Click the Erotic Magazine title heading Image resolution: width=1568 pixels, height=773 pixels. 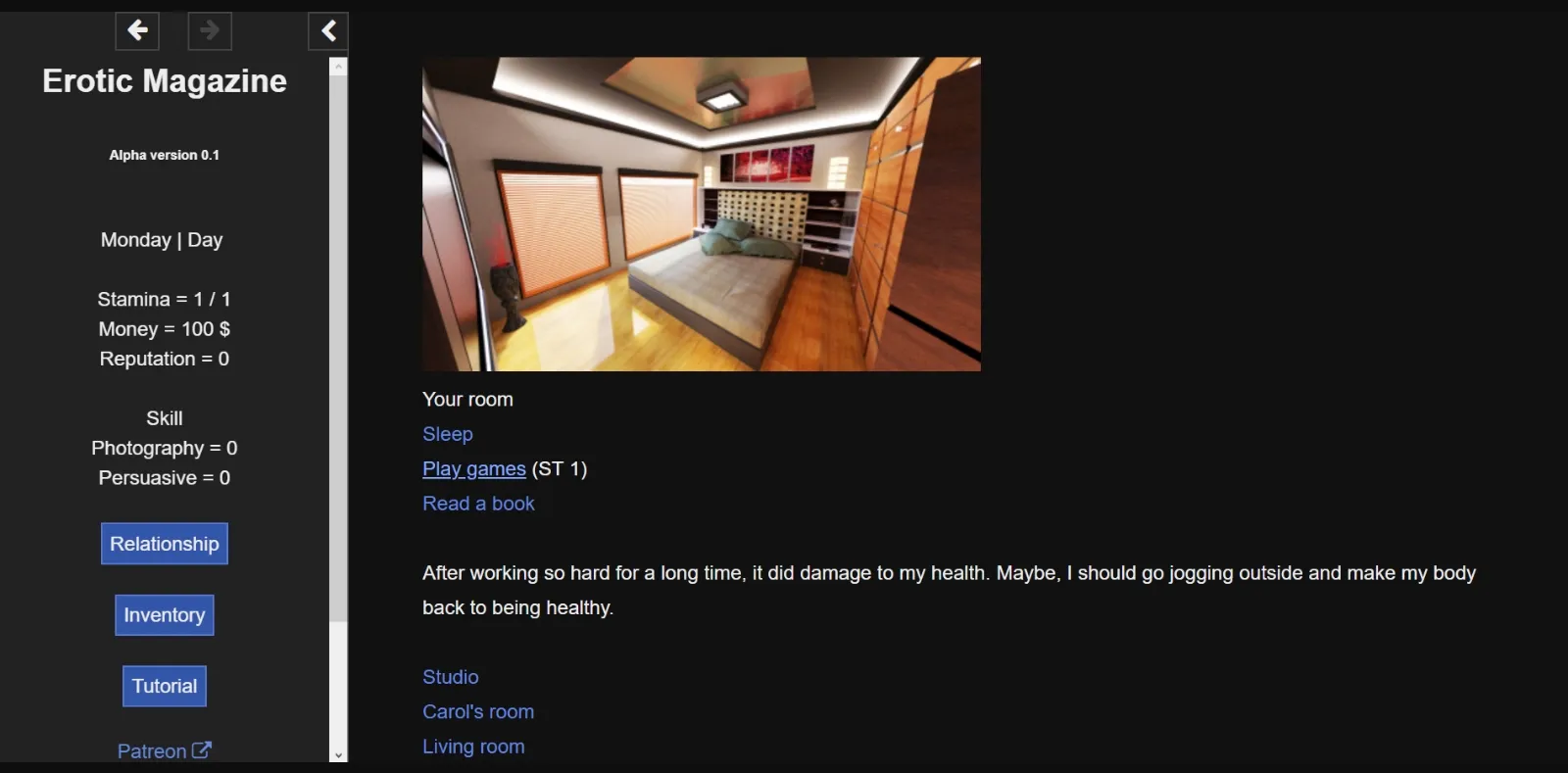[165, 80]
